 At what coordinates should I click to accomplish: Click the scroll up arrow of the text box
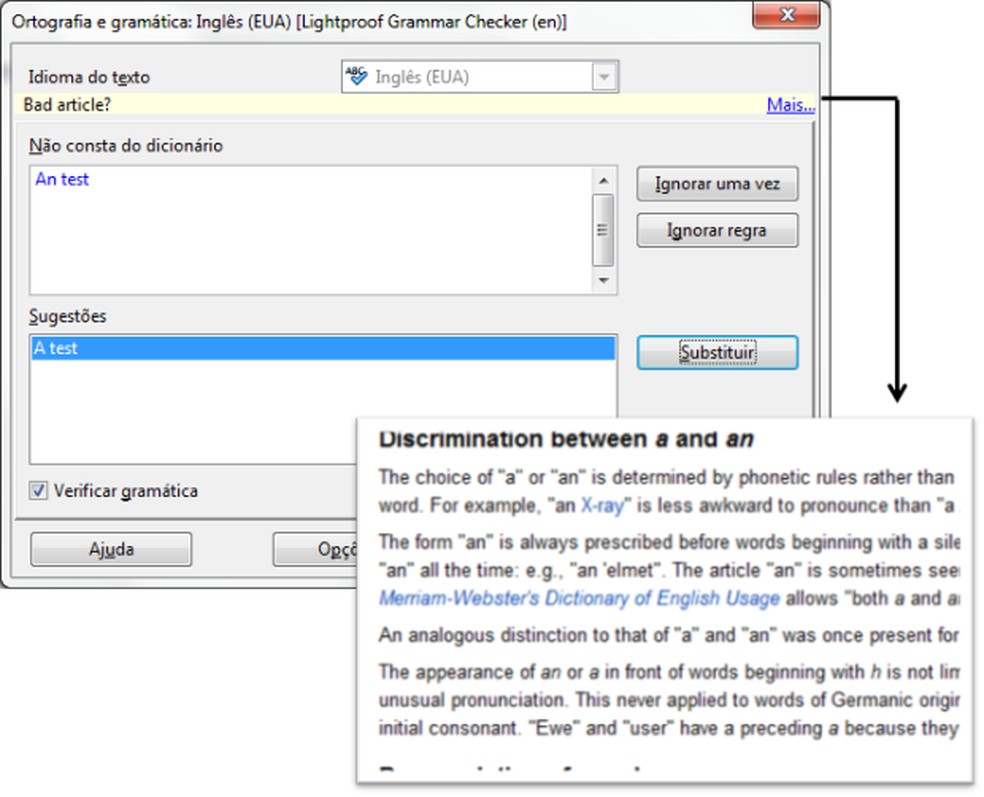tap(603, 181)
